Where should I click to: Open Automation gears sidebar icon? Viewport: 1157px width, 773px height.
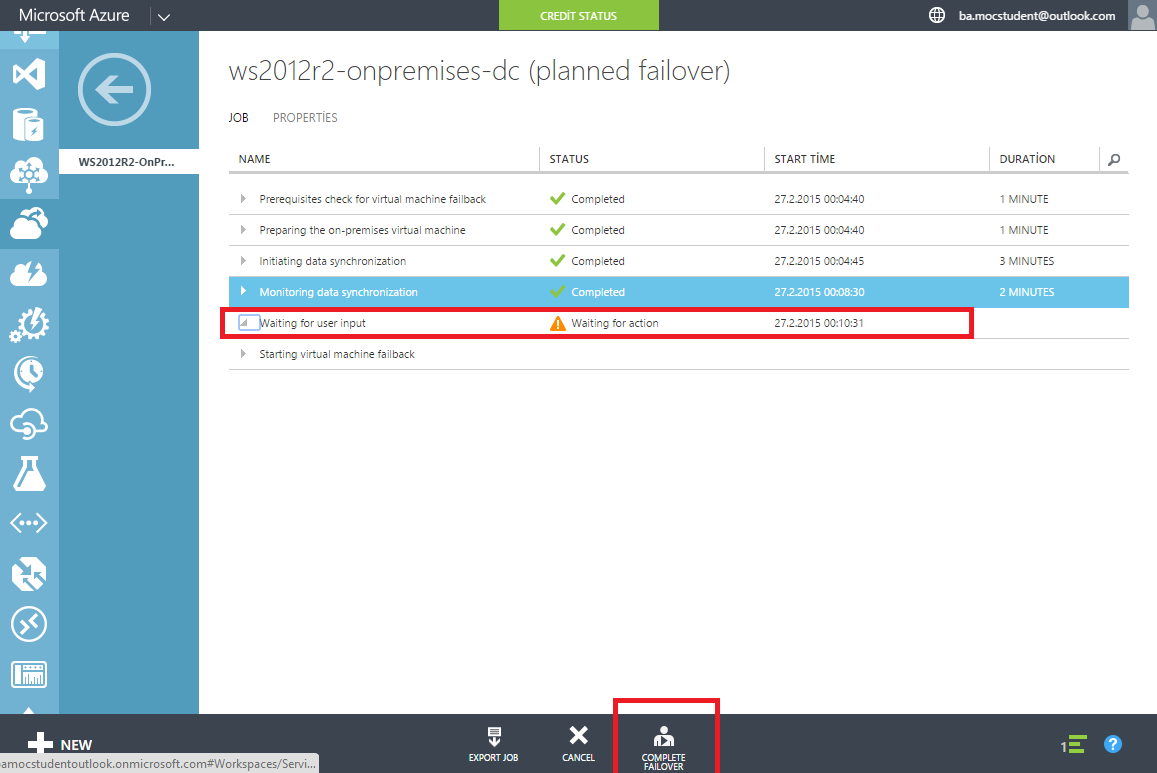click(29, 324)
